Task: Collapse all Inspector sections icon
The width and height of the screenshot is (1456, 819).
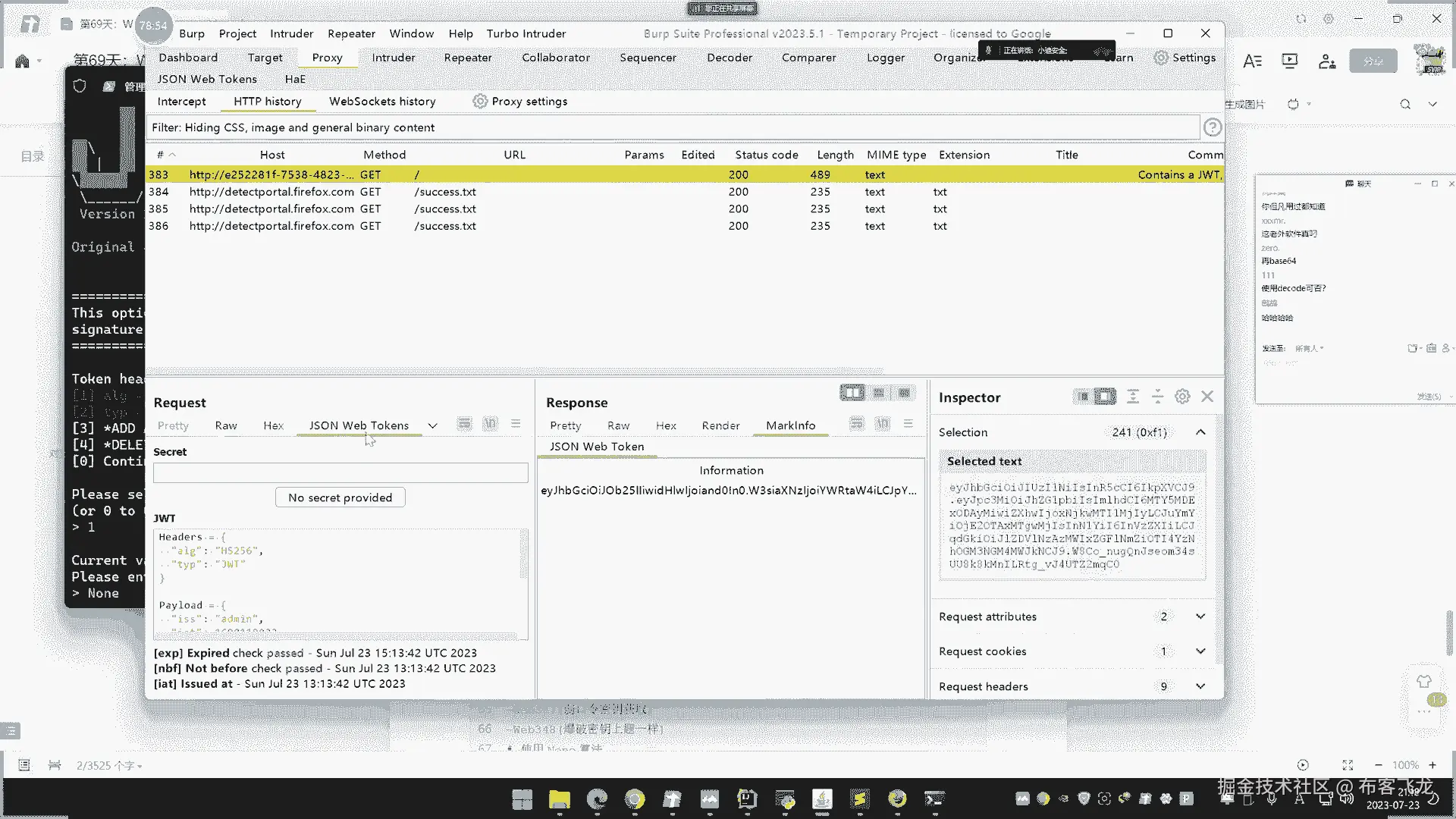Action: (1157, 397)
